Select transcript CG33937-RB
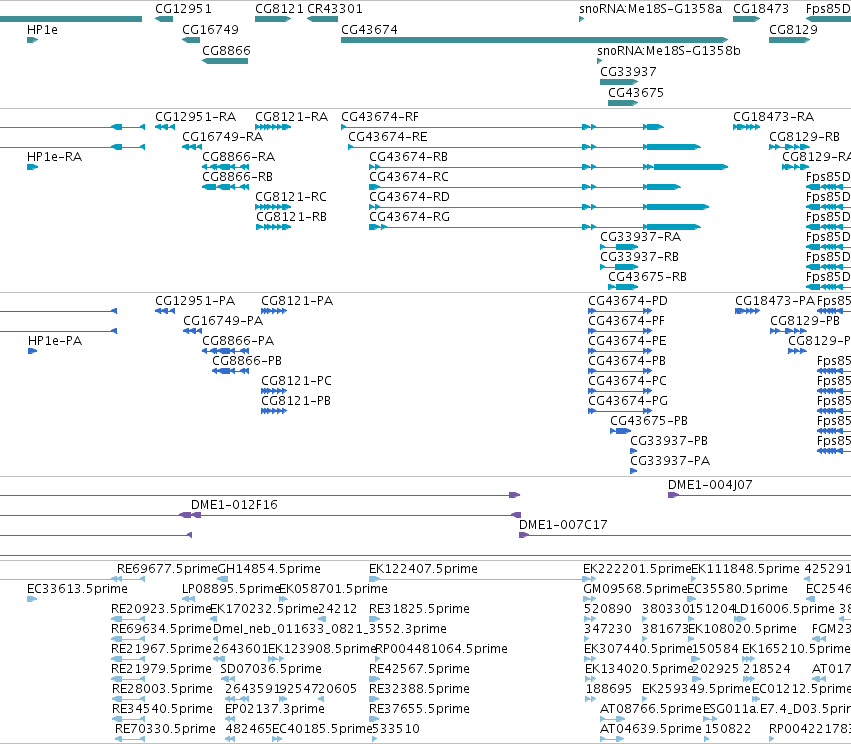Screen dimensions: 851x744 click(x=619, y=267)
